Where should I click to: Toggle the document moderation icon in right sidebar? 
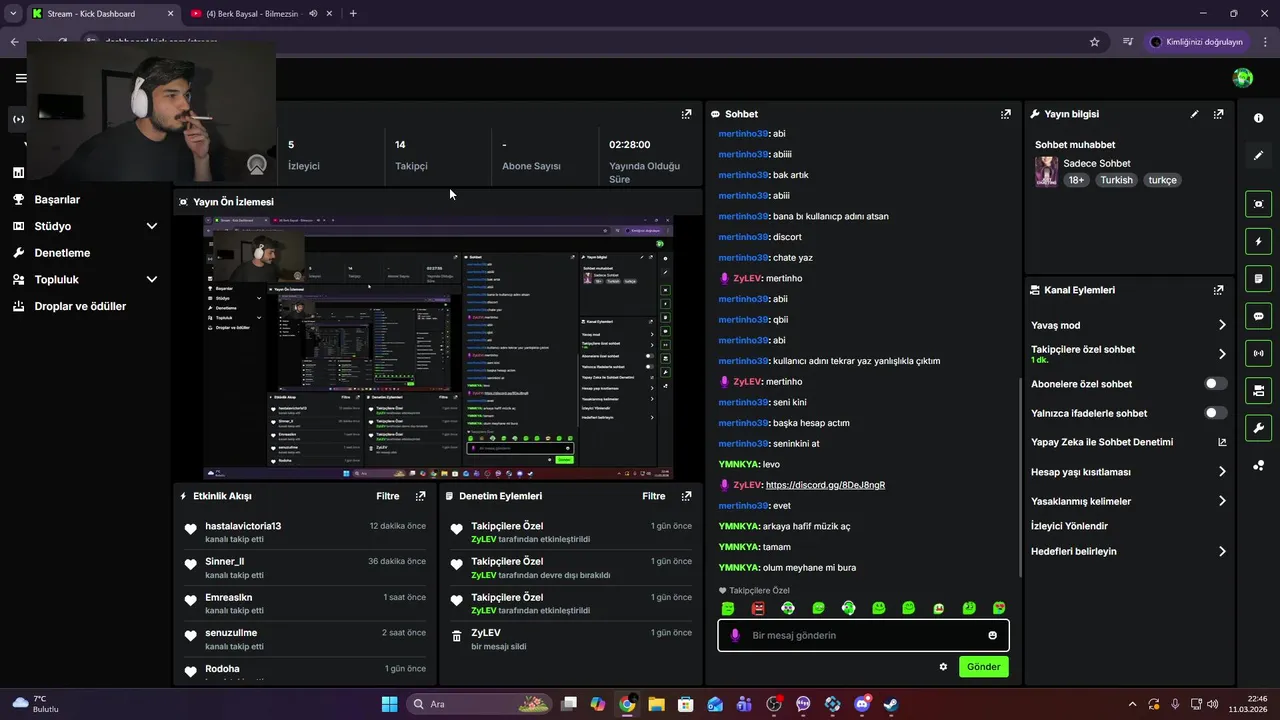point(1258,278)
